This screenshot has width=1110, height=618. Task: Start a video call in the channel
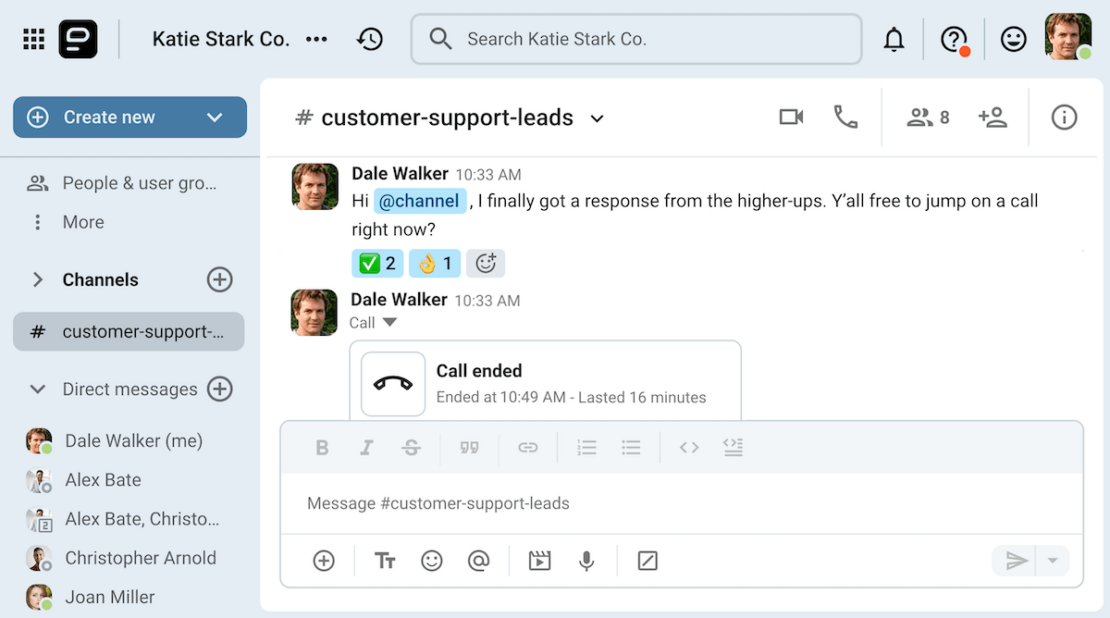point(791,118)
